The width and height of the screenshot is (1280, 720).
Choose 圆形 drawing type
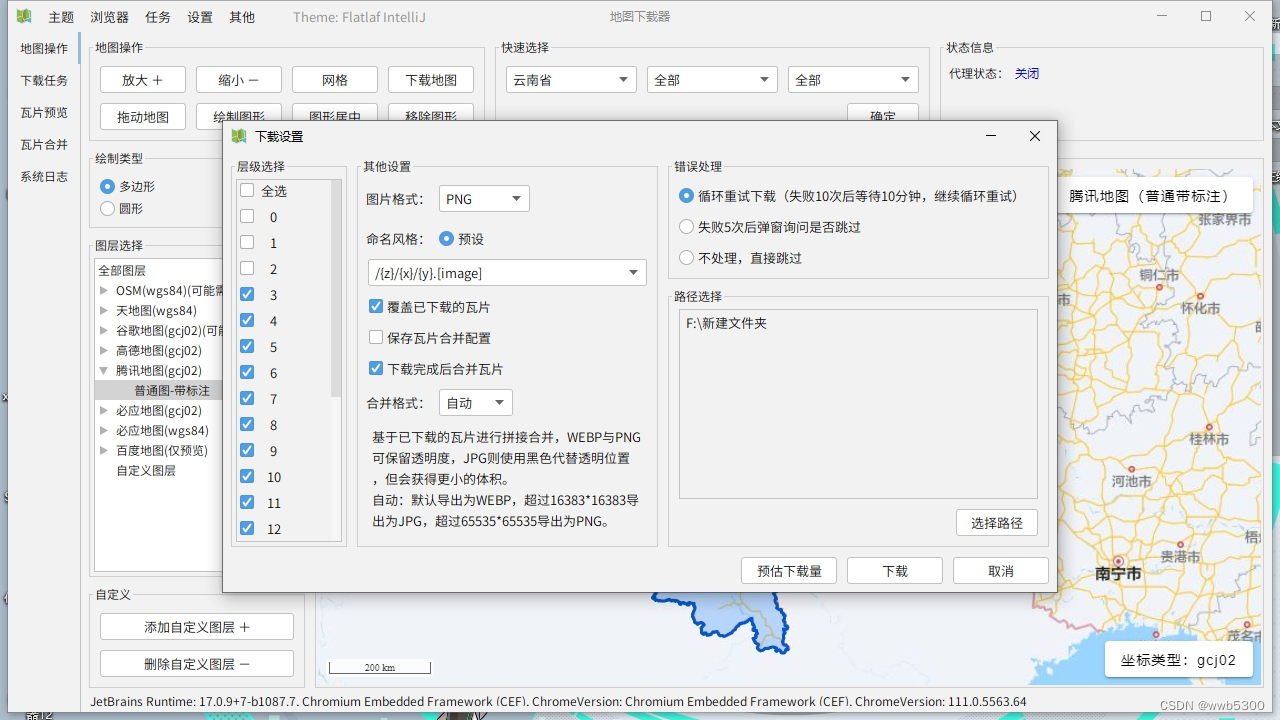point(108,209)
